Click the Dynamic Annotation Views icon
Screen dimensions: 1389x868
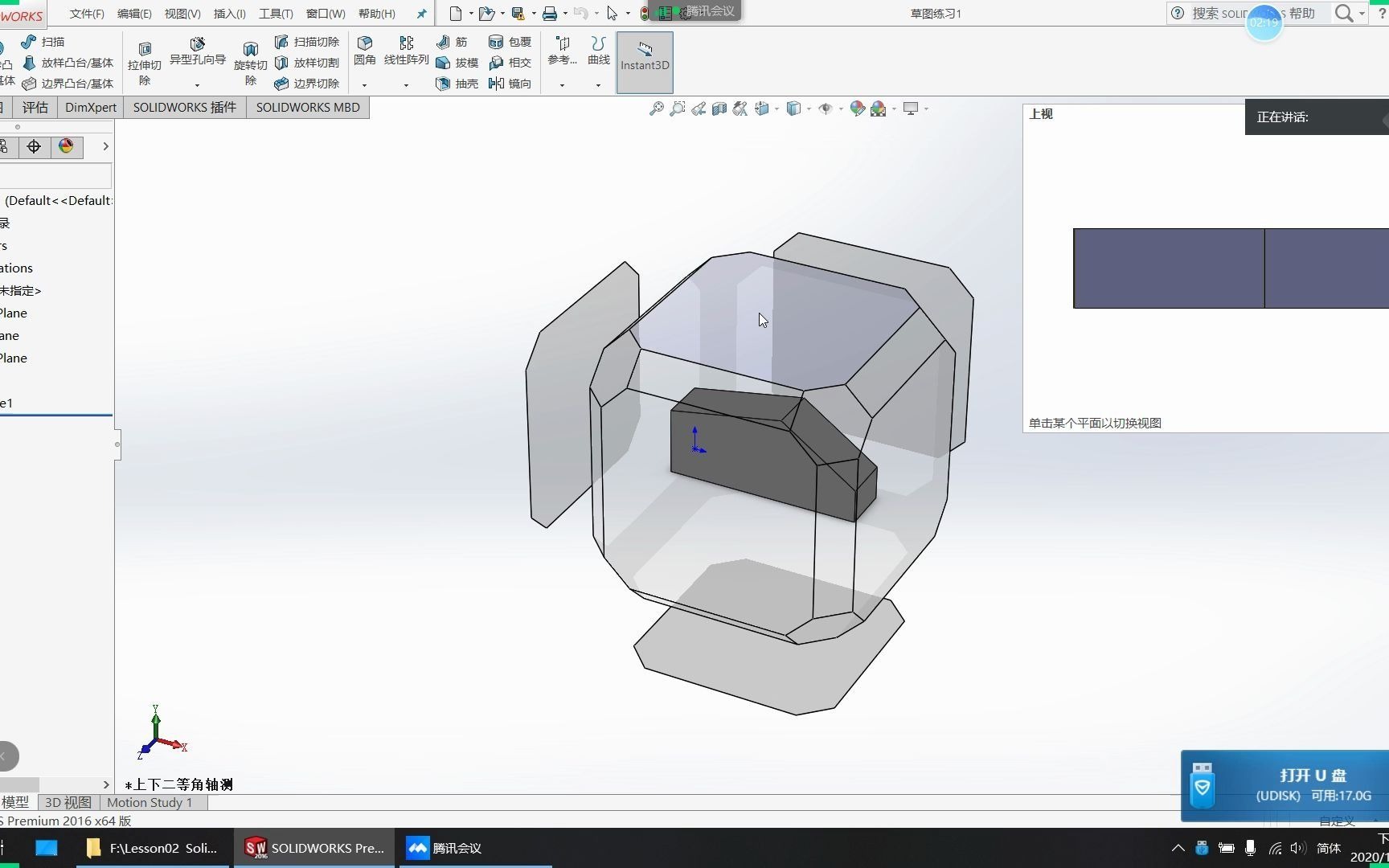740,108
